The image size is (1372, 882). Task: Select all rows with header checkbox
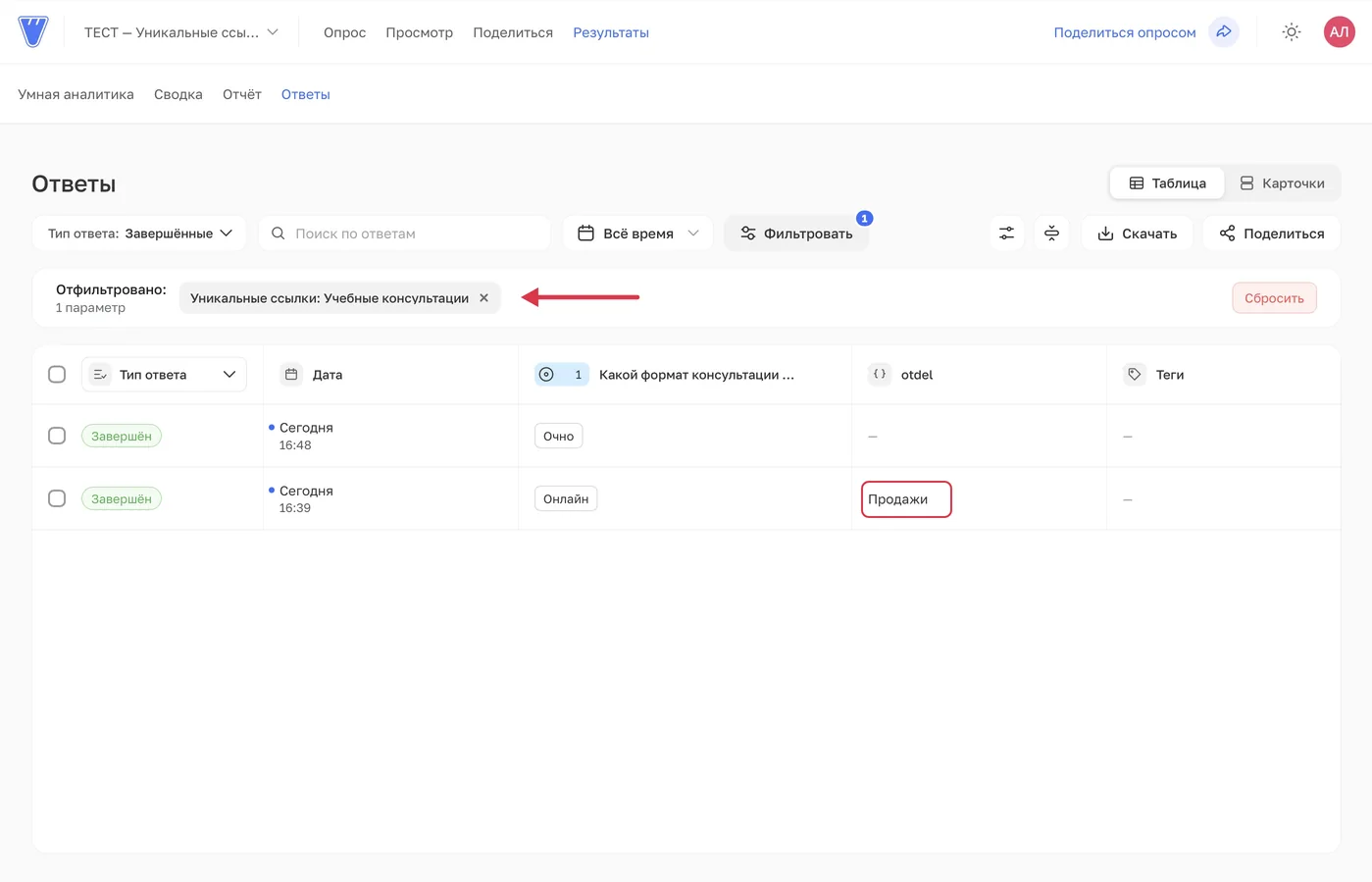tap(57, 374)
